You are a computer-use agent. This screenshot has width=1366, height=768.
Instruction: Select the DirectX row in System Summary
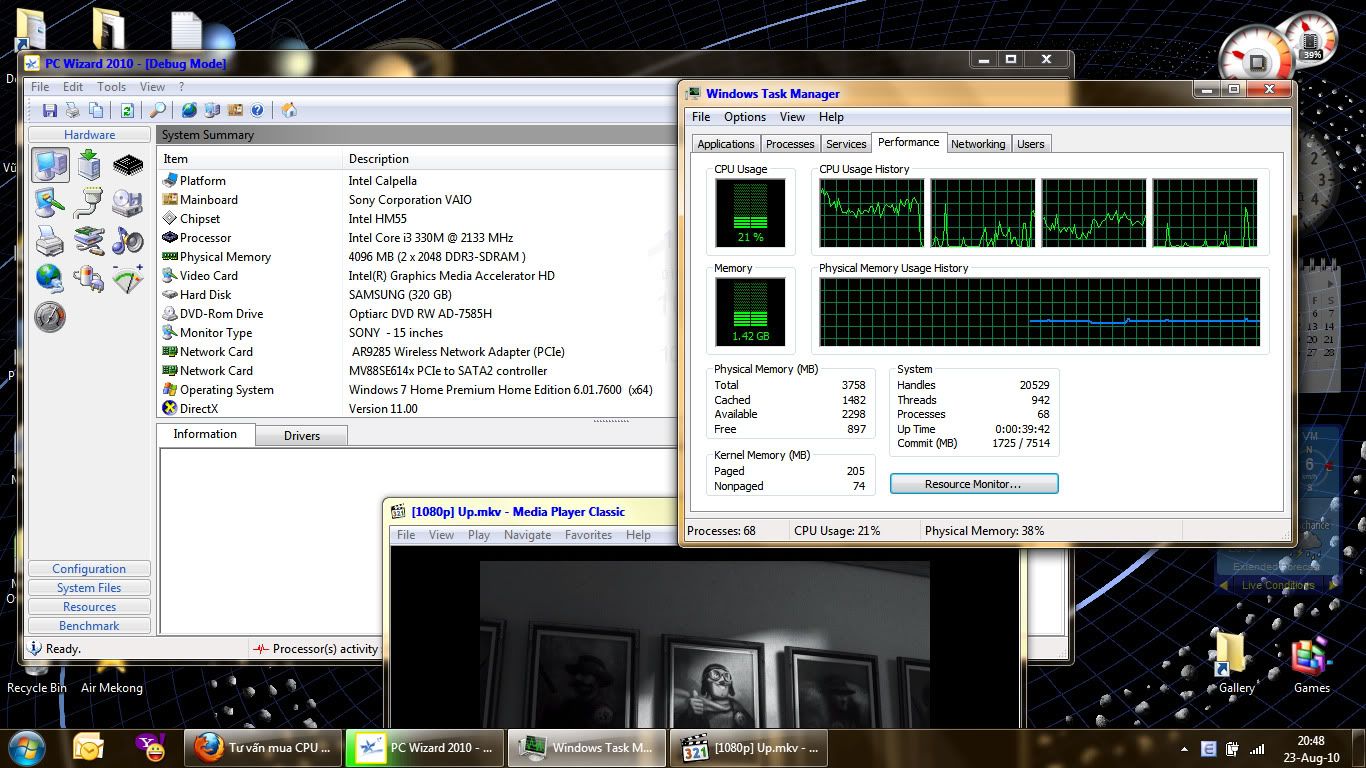click(x=418, y=409)
